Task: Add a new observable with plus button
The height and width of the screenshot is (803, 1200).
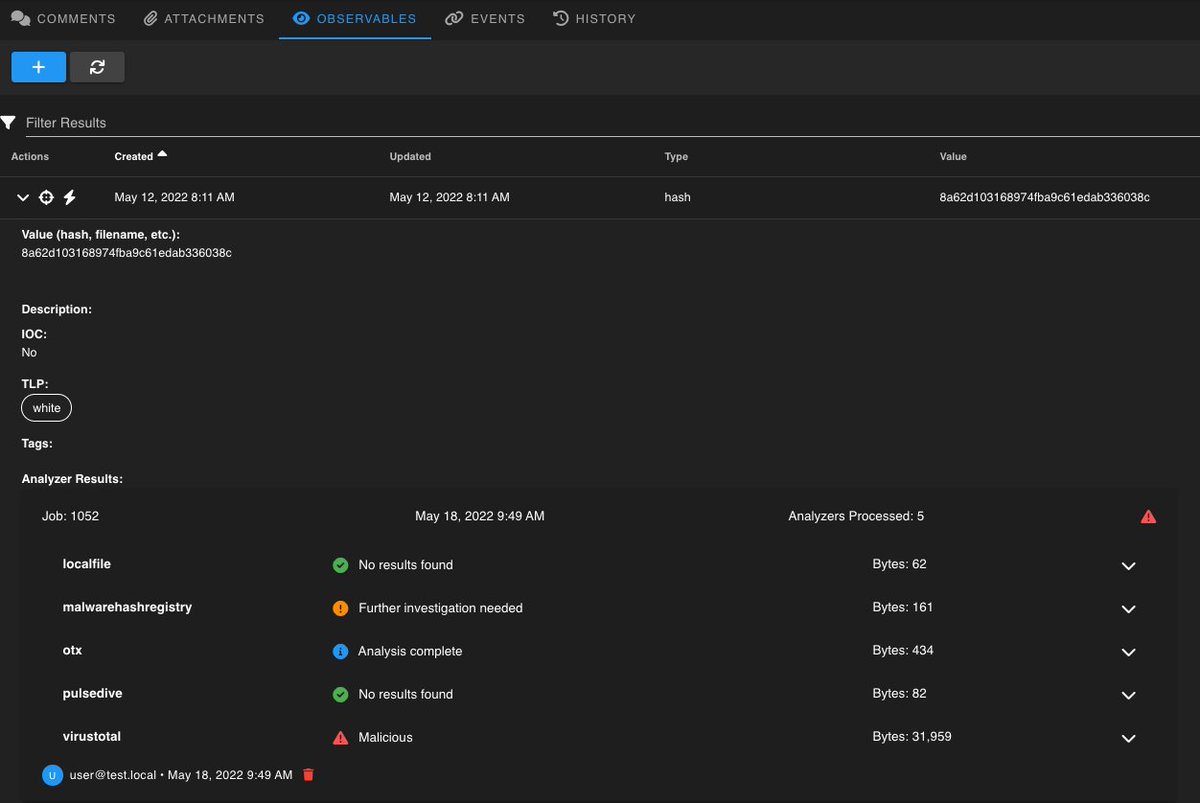Action: tap(38, 67)
